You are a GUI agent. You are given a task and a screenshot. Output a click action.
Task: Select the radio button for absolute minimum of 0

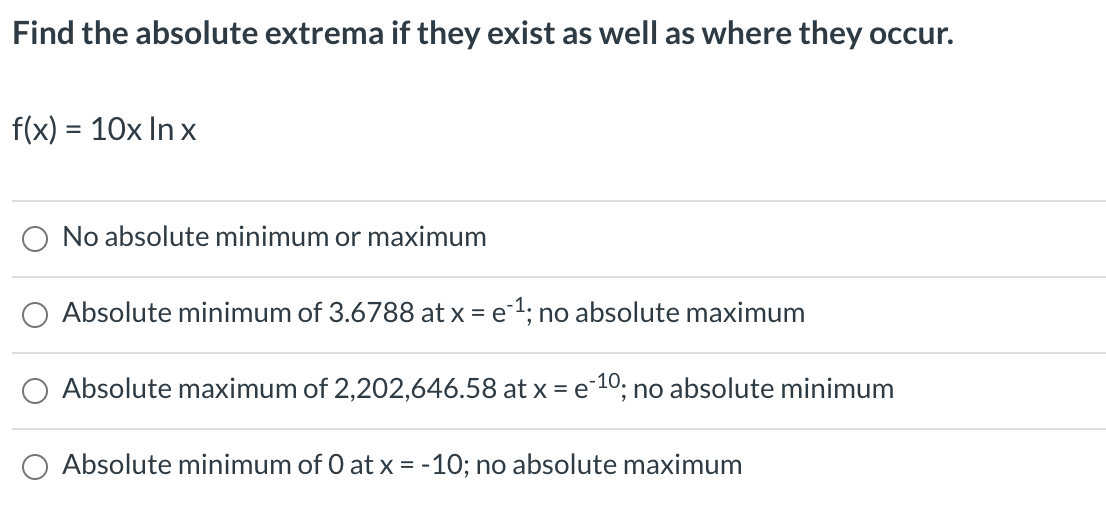coord(35,467)
